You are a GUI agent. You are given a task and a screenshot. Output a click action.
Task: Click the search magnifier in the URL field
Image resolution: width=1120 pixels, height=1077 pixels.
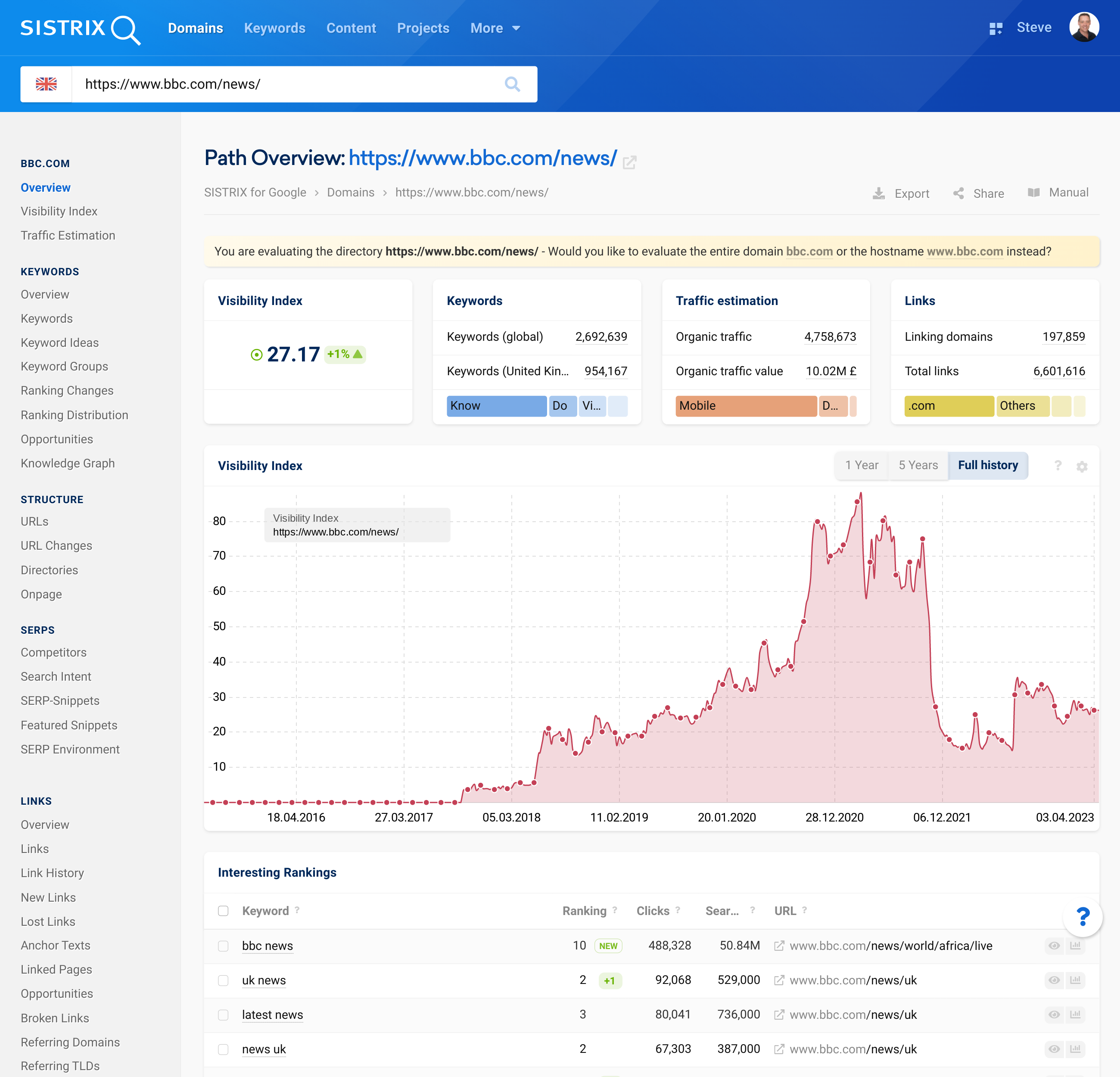(x=512, y=84)
